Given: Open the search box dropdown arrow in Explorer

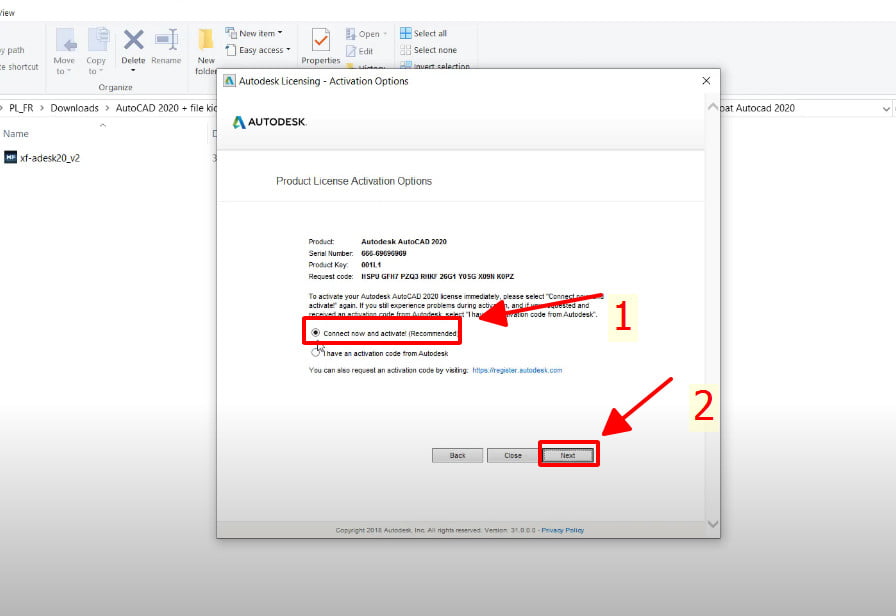Looking at the screenshot, I should click(886, 109).
